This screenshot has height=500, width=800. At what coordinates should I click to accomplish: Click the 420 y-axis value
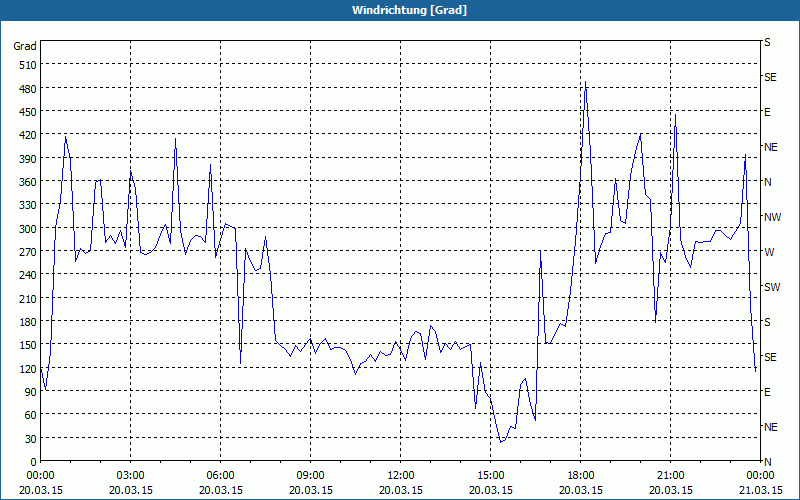click(x=28, y=135)
